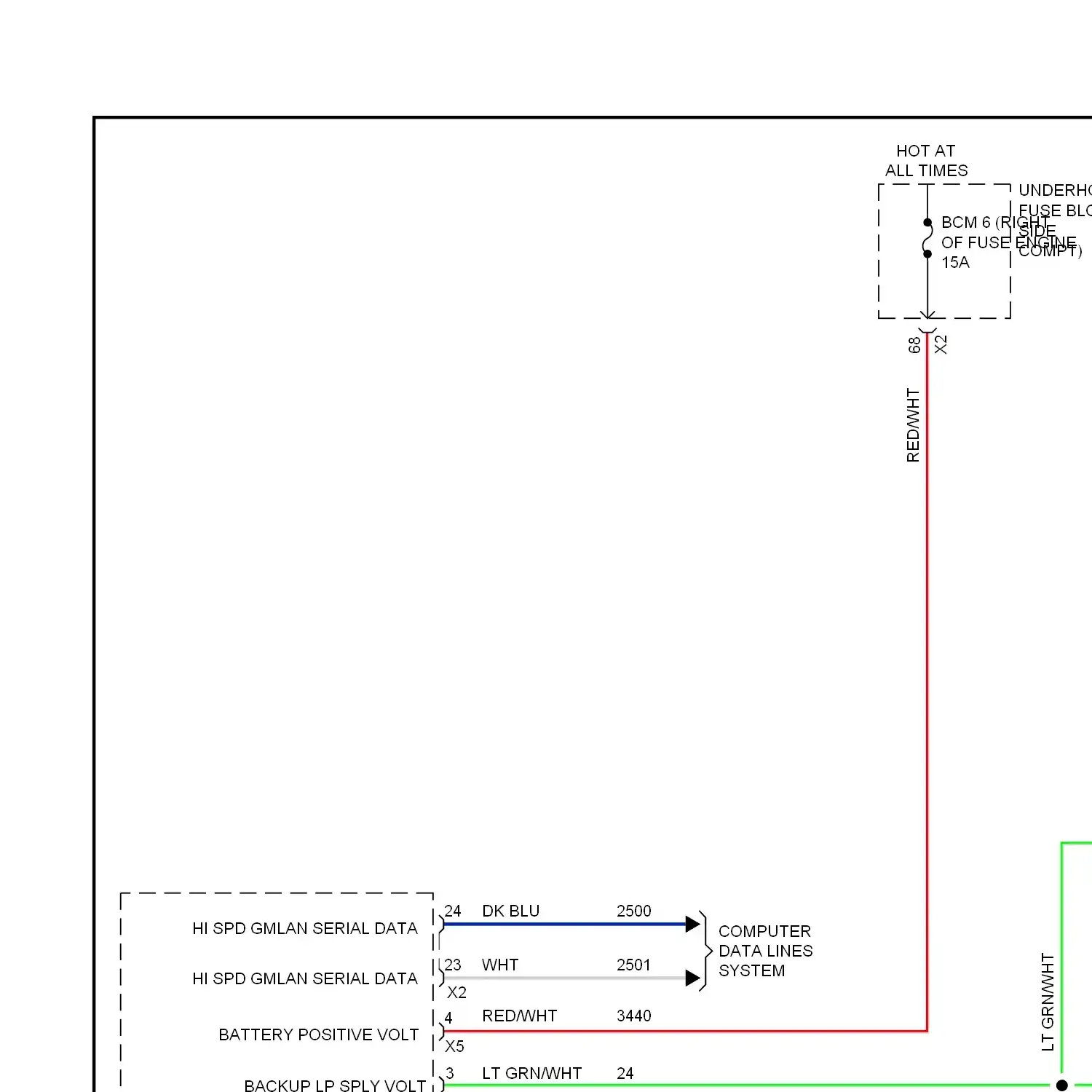The height and width of the screenshot is (1092, 1092).
Task: Click pin 23 at the WHT wire
Action: (453, 965)
